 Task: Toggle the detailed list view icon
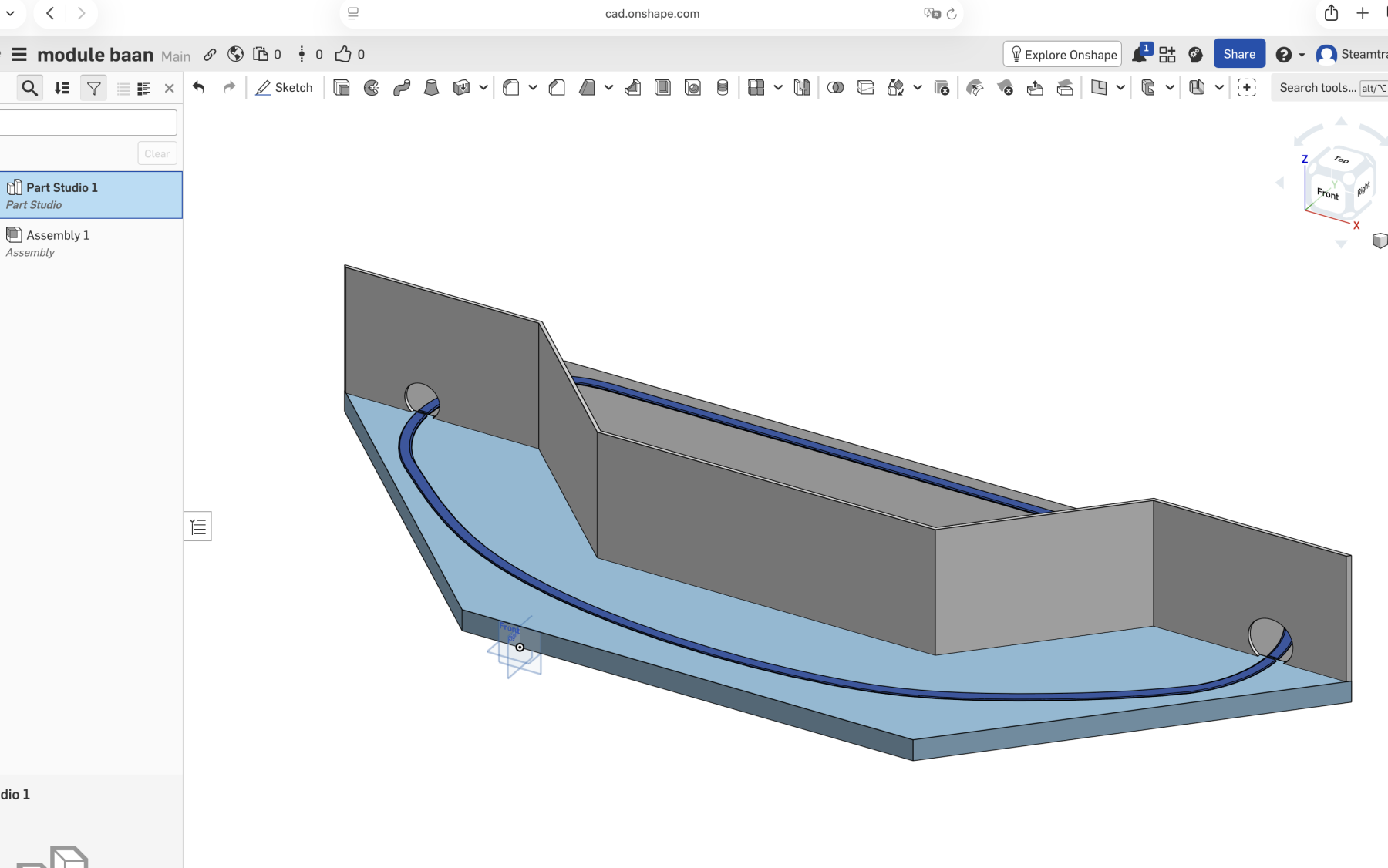pyautogui.click(x=143, y=89)
